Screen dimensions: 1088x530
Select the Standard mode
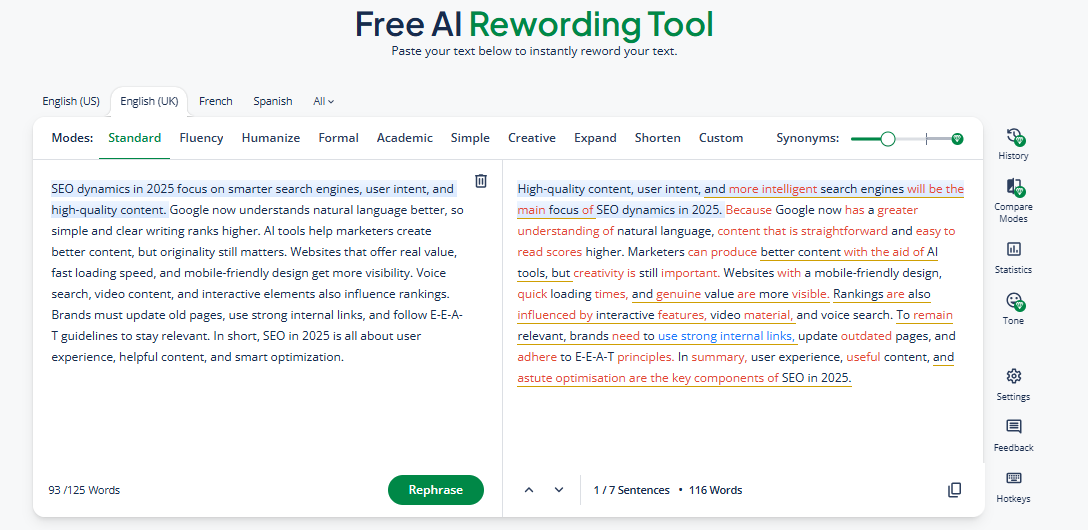[x=135, y=138]
